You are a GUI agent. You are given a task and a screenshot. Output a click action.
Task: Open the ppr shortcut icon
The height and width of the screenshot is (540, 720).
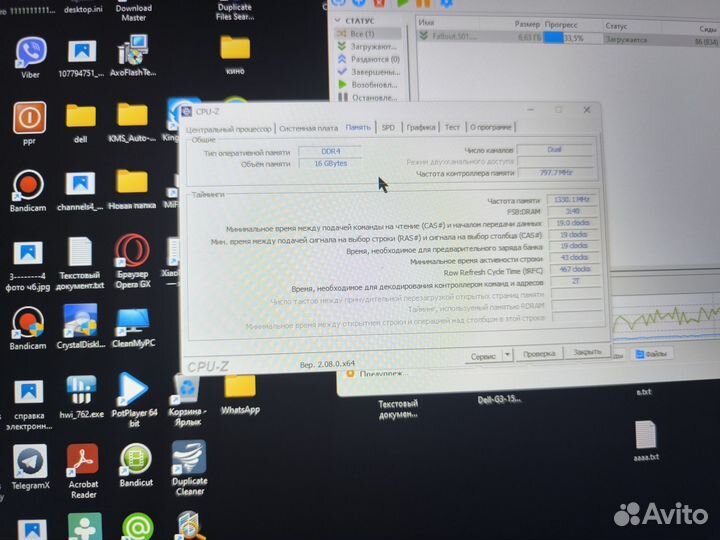click(x=29, y=123)
